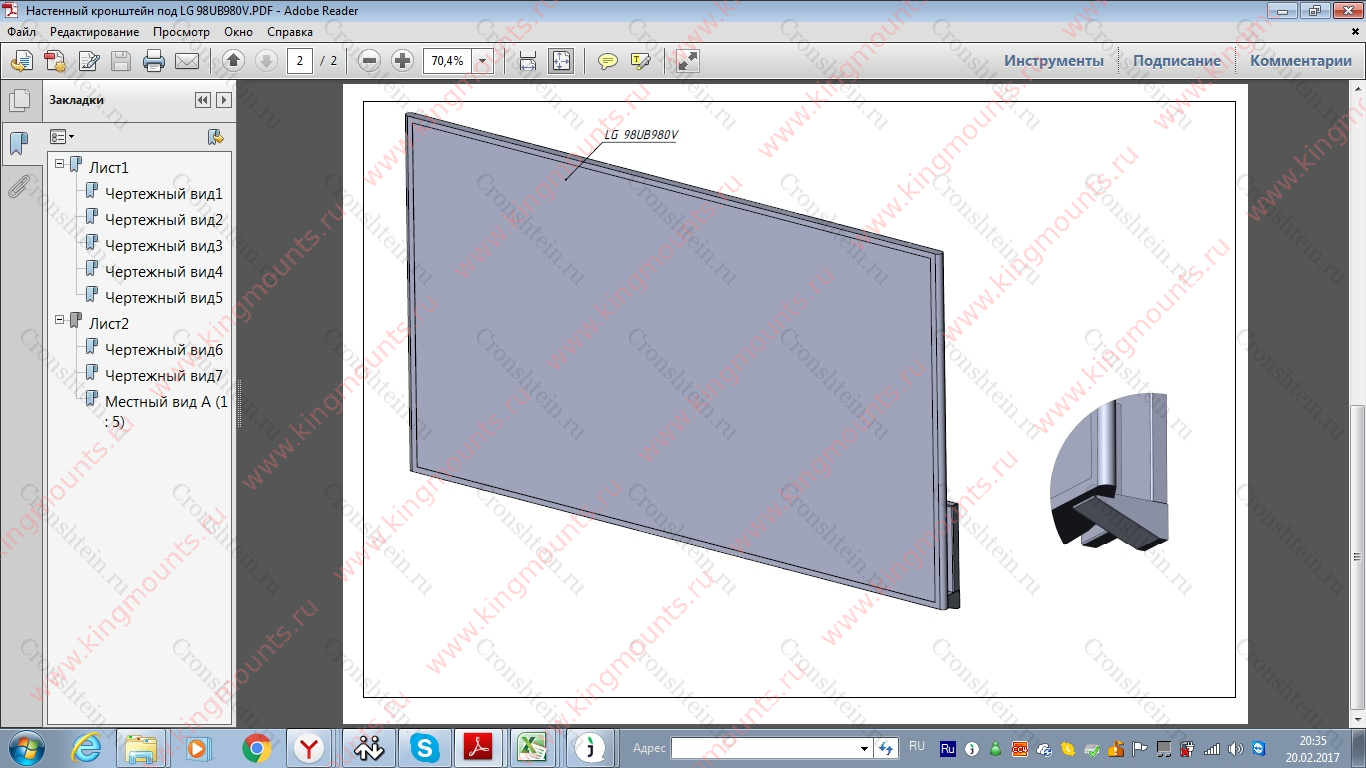This screenshot has width=1366, height=768.
Task: Toggle fit one full page view
Action: point(560,61)
